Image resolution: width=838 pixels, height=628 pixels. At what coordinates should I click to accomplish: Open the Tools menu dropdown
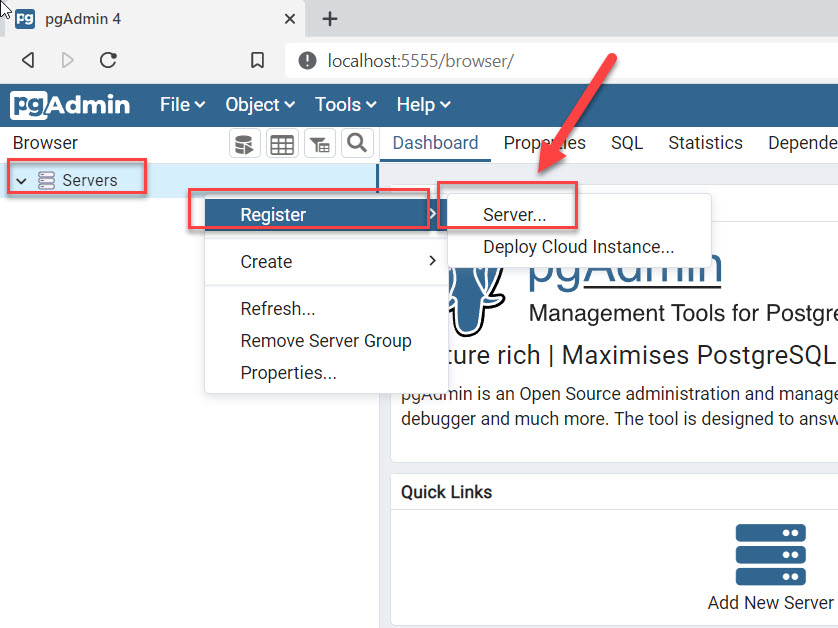345,105
